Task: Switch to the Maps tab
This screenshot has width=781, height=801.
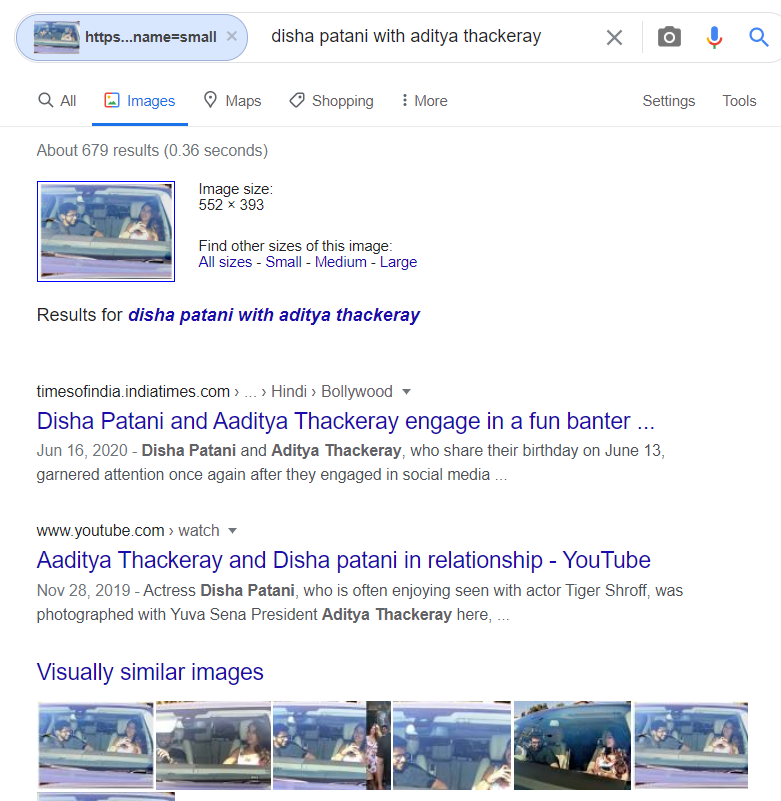Action: [232, 101]
